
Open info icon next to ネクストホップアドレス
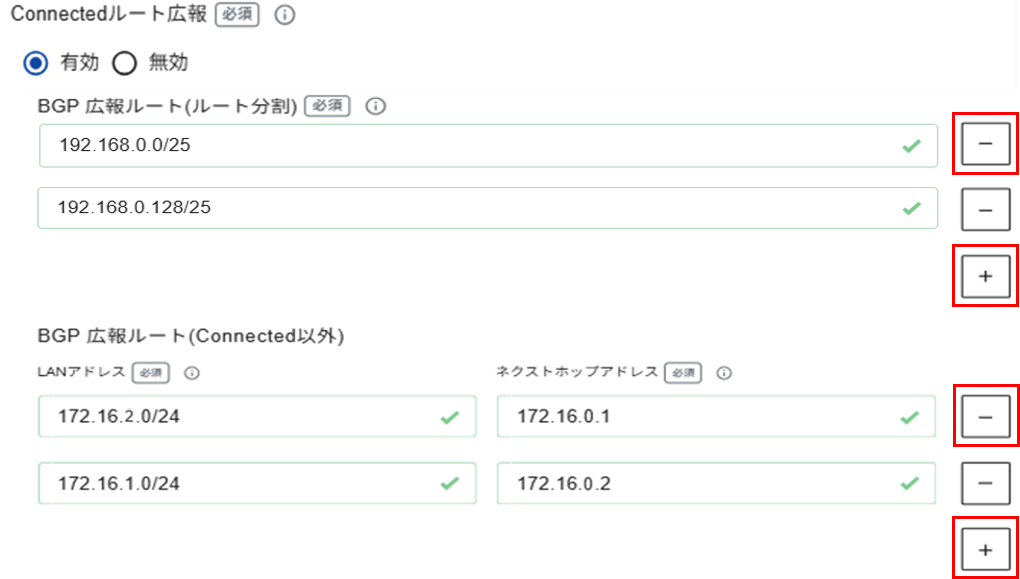pyautogui.click(x=724, y=373)
